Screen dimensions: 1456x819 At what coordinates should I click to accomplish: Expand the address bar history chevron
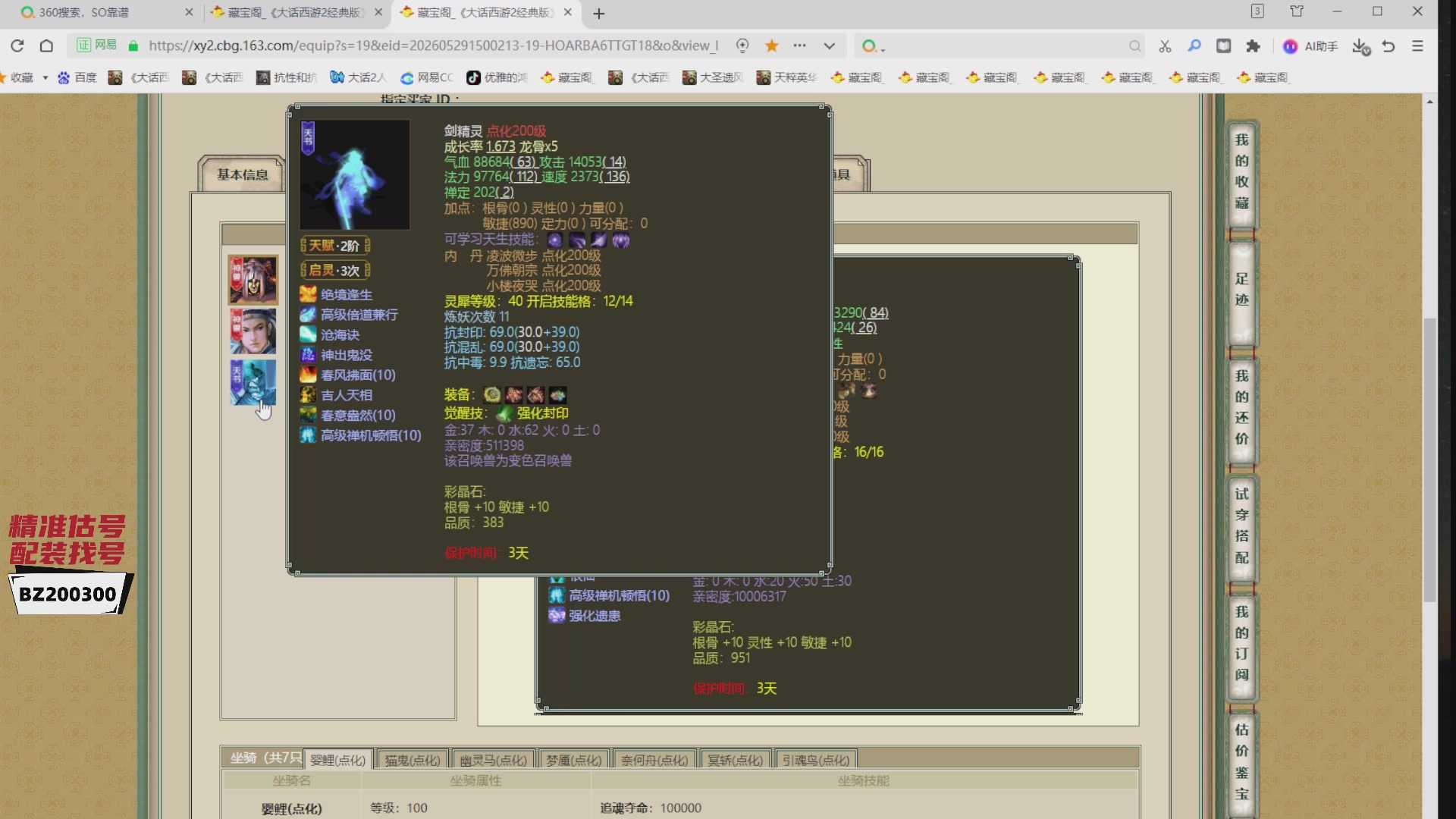click(830, 46)
